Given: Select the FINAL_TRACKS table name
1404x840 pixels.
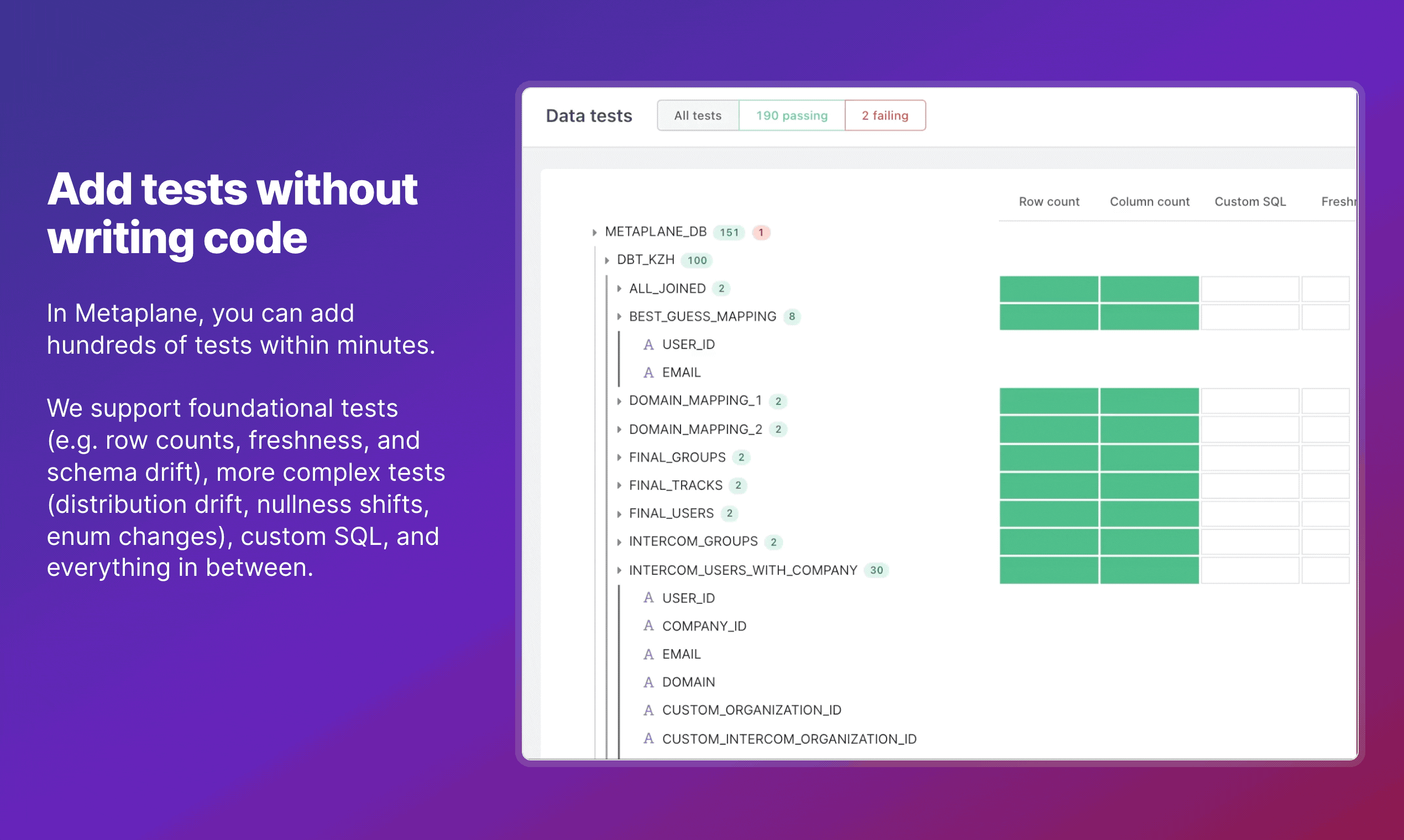Looking at the screenshot, I should coord(676,485).
